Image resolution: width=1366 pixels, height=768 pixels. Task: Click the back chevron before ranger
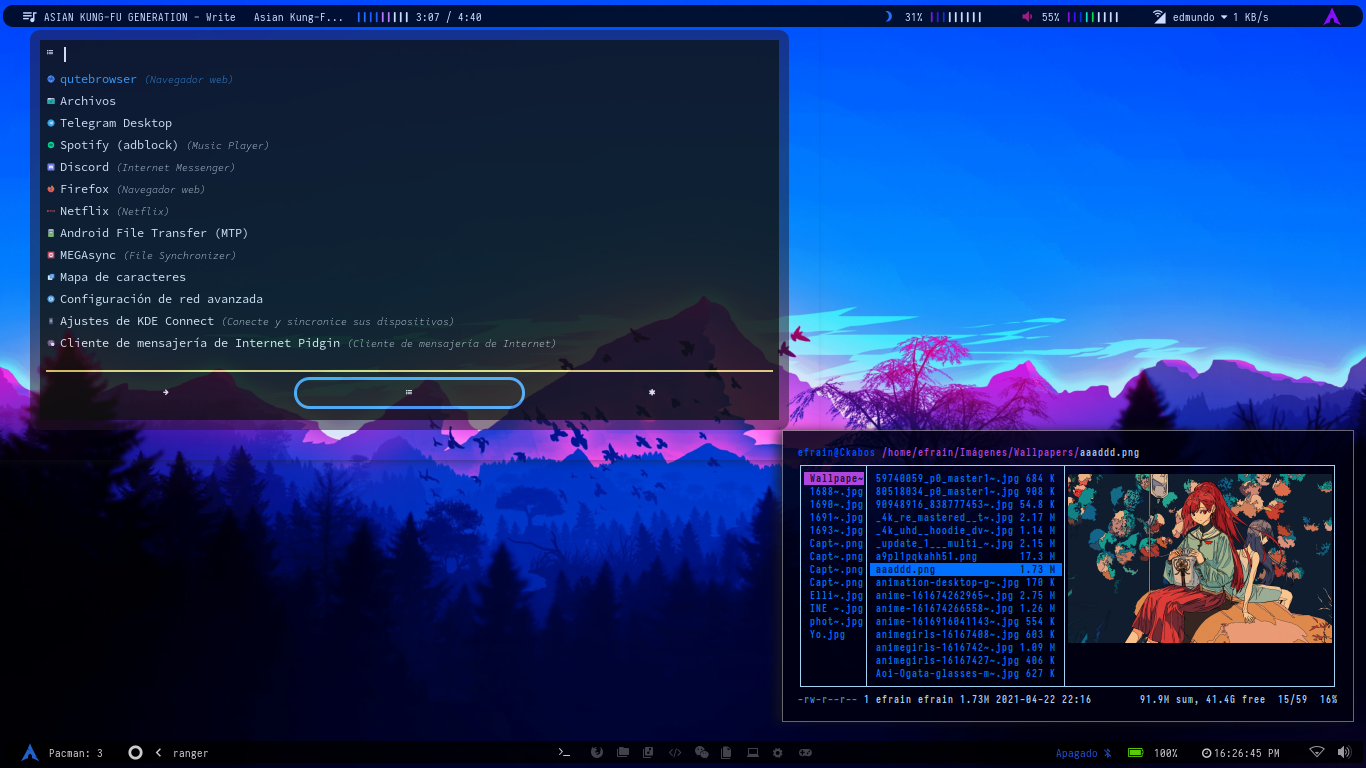pyautogui.click(x=158, y=753)
